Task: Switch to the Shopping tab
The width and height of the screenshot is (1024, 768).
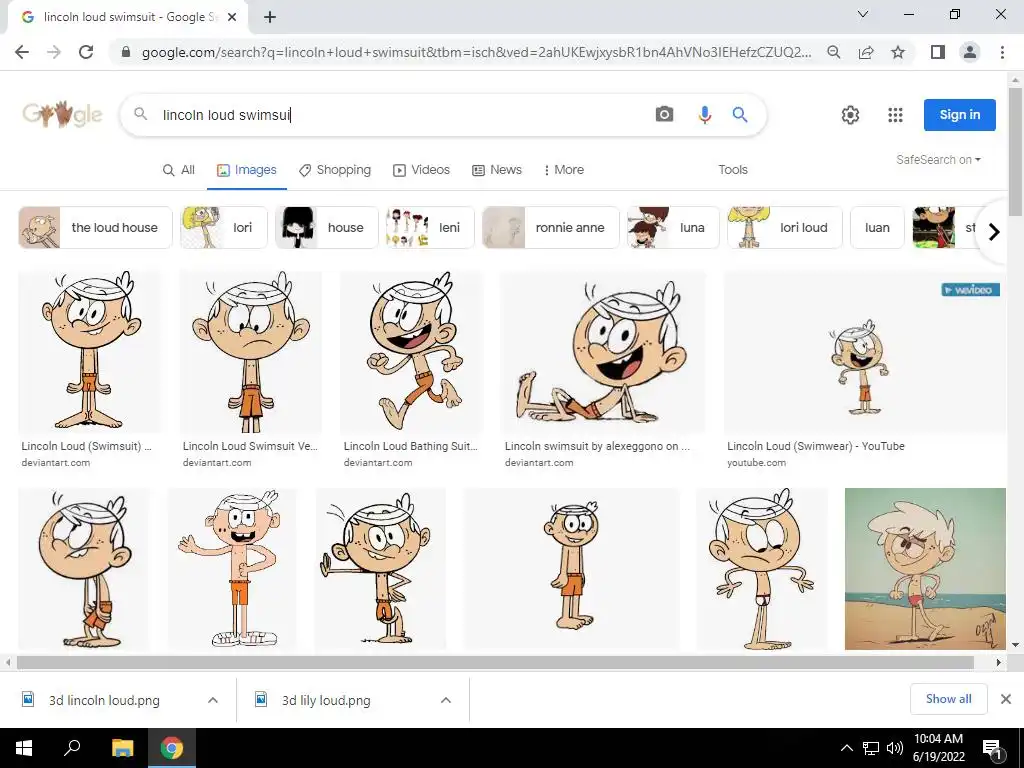Action: 335,170
